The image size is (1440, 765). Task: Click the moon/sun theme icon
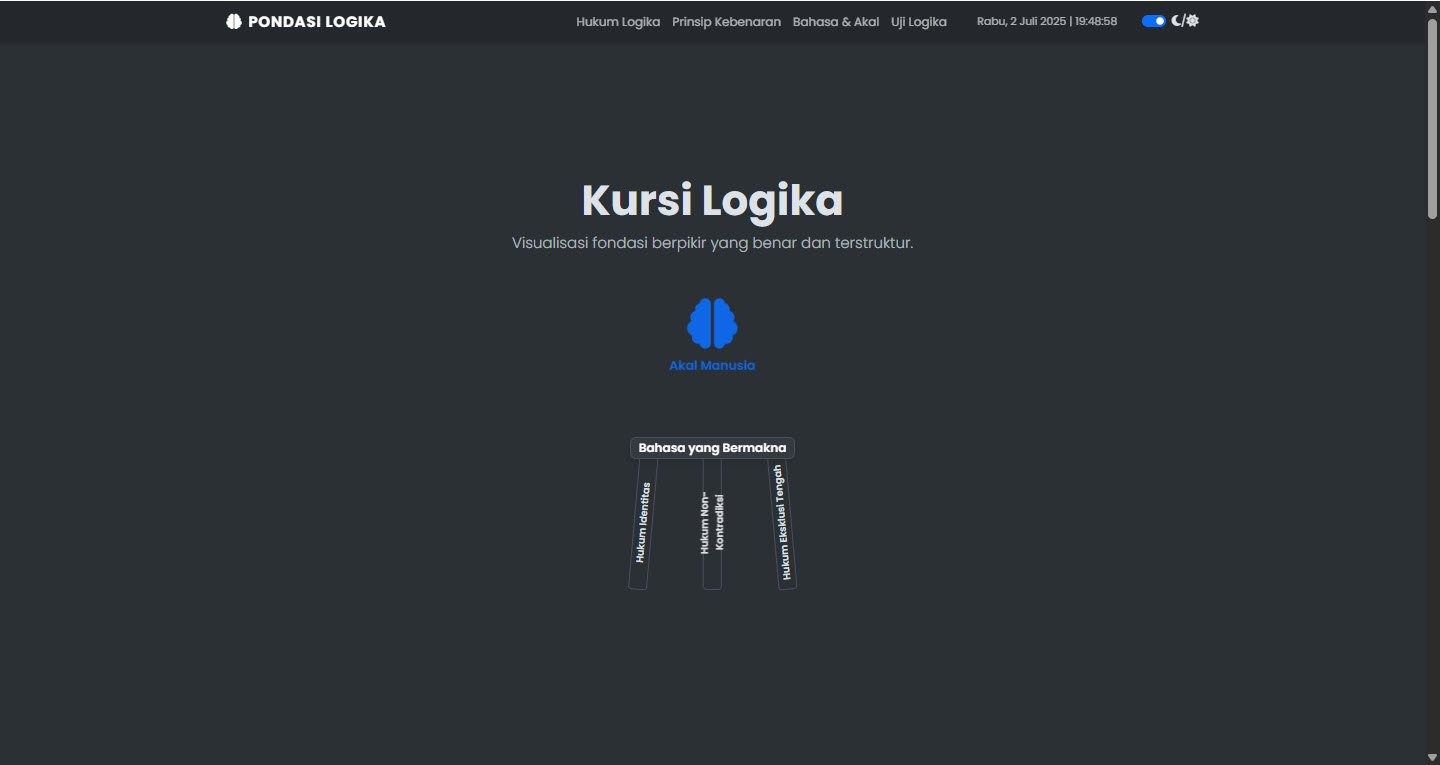[1185, 21]
